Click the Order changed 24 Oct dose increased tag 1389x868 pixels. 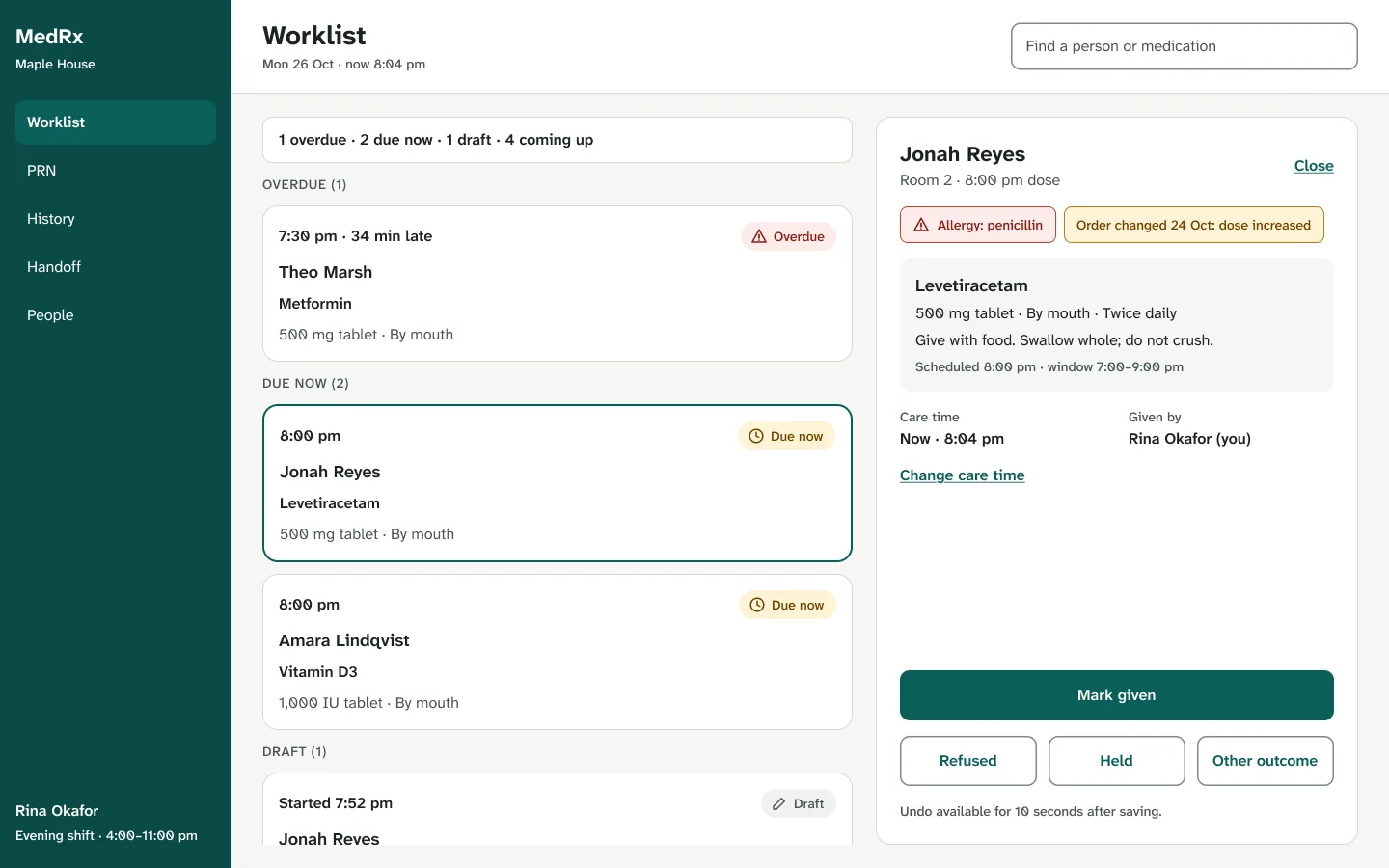[1194, 225]
